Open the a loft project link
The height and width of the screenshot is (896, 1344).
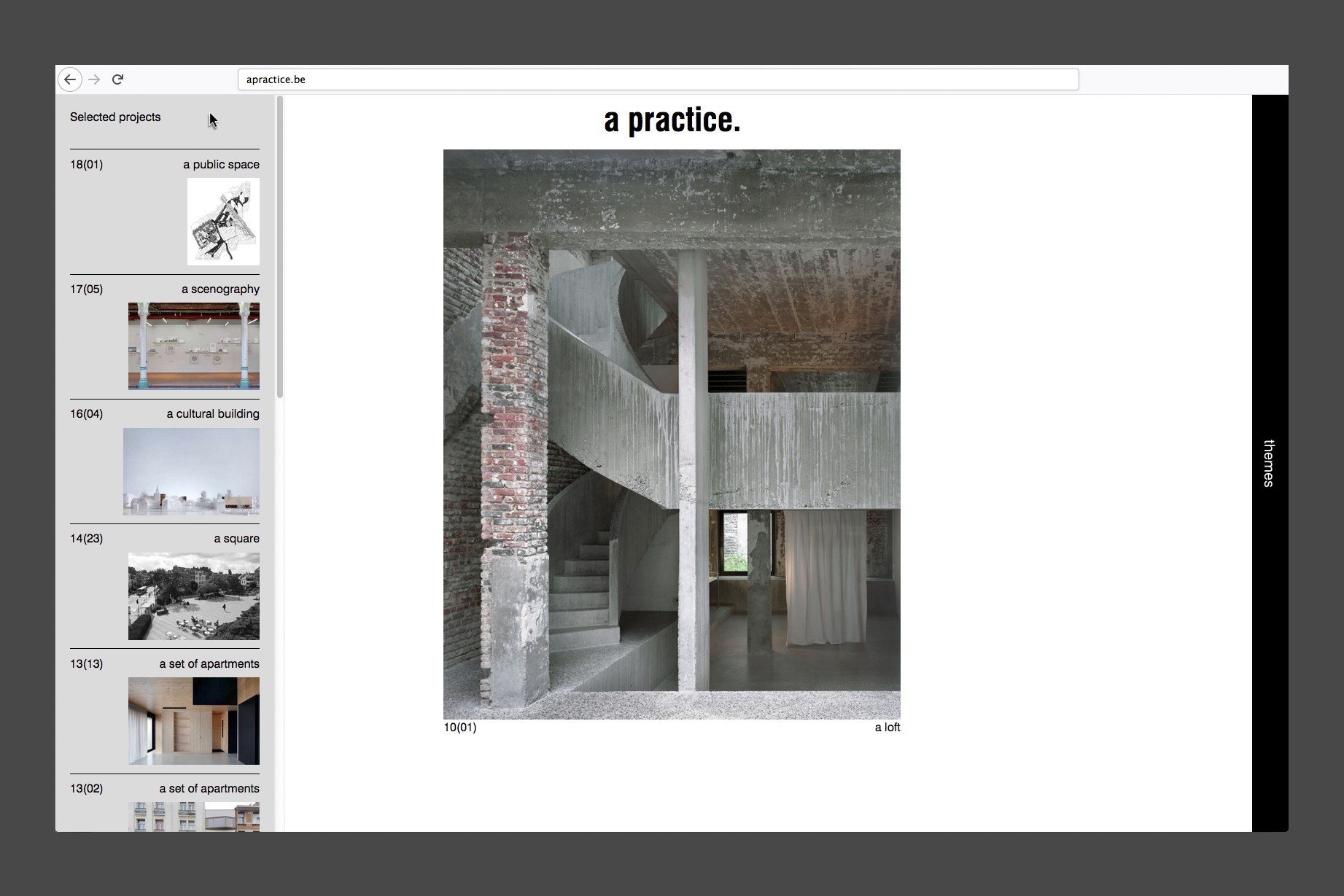[887, 727]
